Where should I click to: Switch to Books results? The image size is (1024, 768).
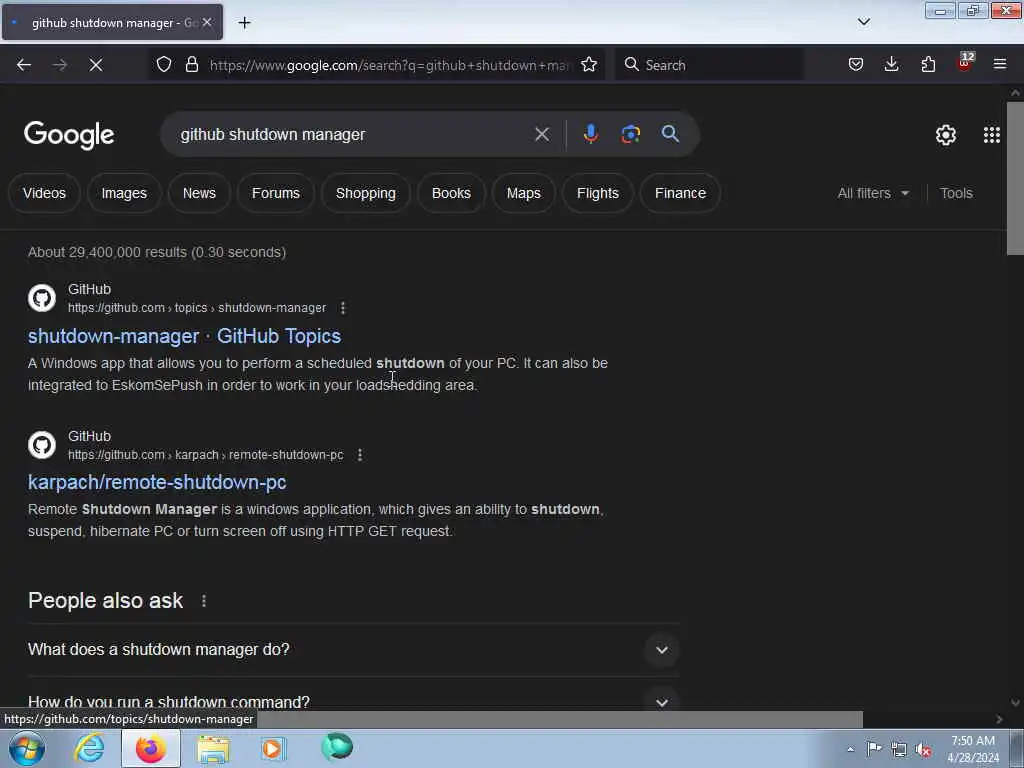pyautogui.click(x=451, y=193)
